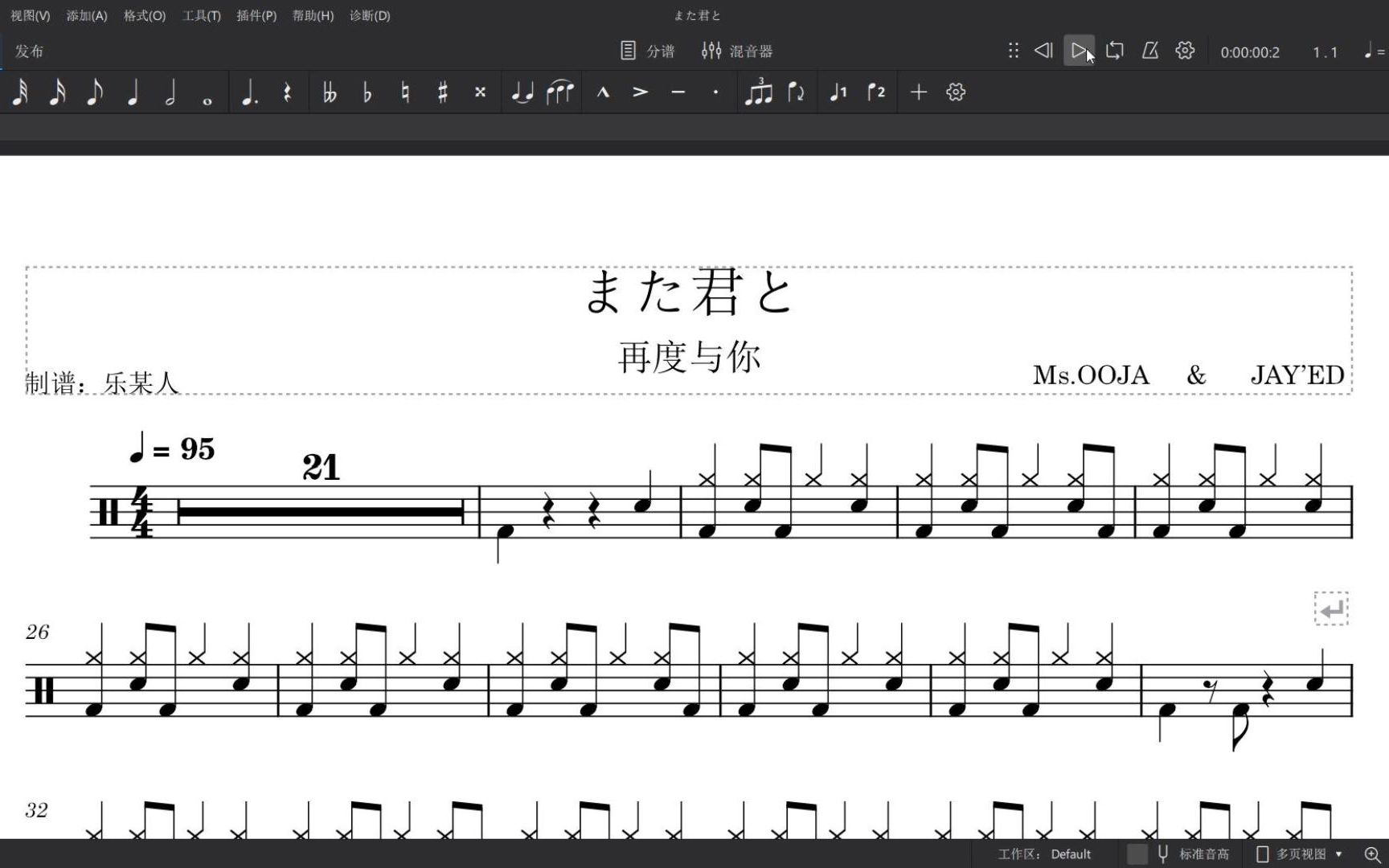
Task: Select the 16th note duration
Action: [57, 92]
